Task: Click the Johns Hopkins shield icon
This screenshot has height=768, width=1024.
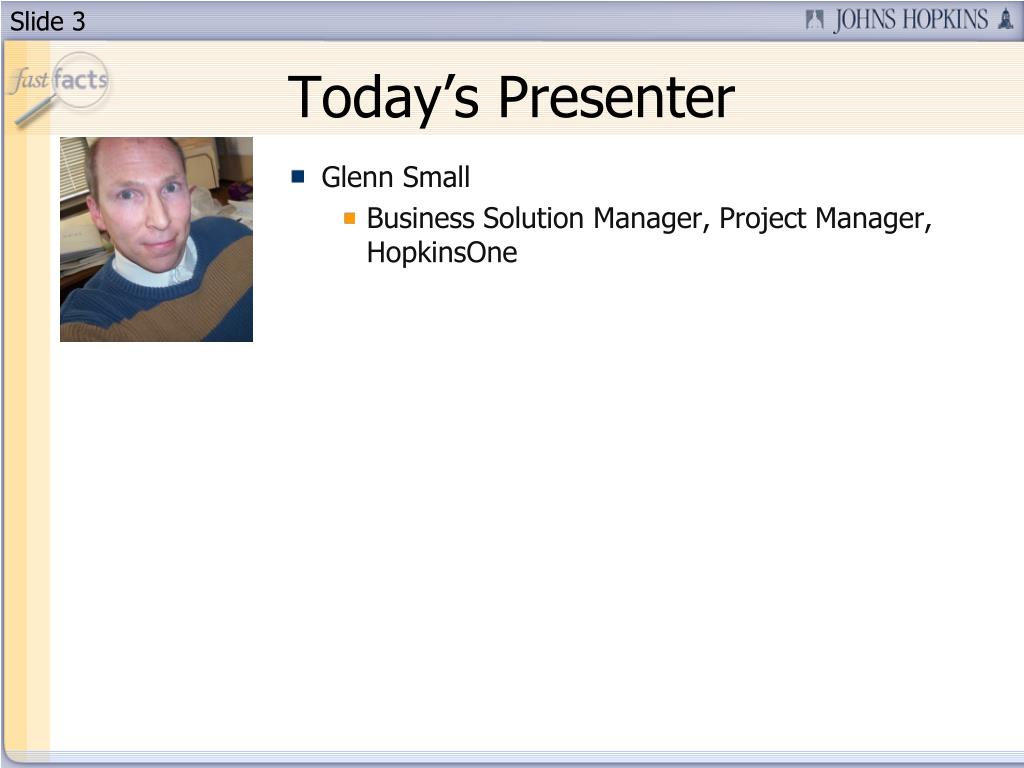Action: pyautogui.click(x=814, y=20)
